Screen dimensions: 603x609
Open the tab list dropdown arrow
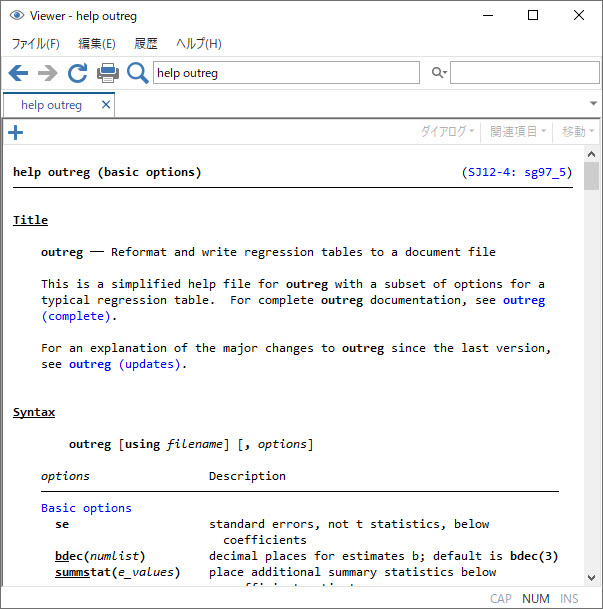click(593, 103)
